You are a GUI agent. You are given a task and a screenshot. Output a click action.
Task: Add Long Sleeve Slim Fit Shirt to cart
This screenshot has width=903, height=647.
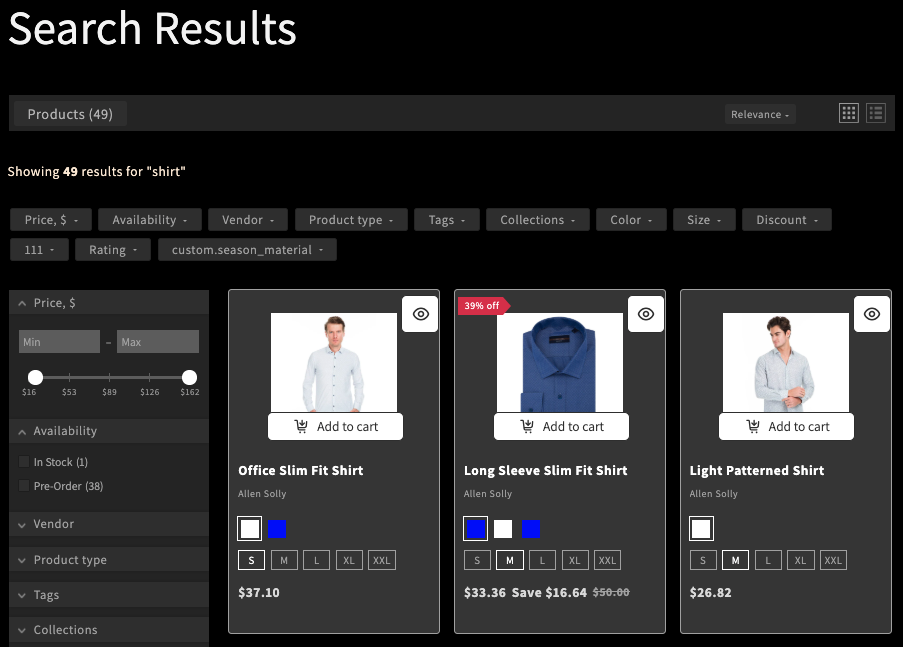pos(562,427)
